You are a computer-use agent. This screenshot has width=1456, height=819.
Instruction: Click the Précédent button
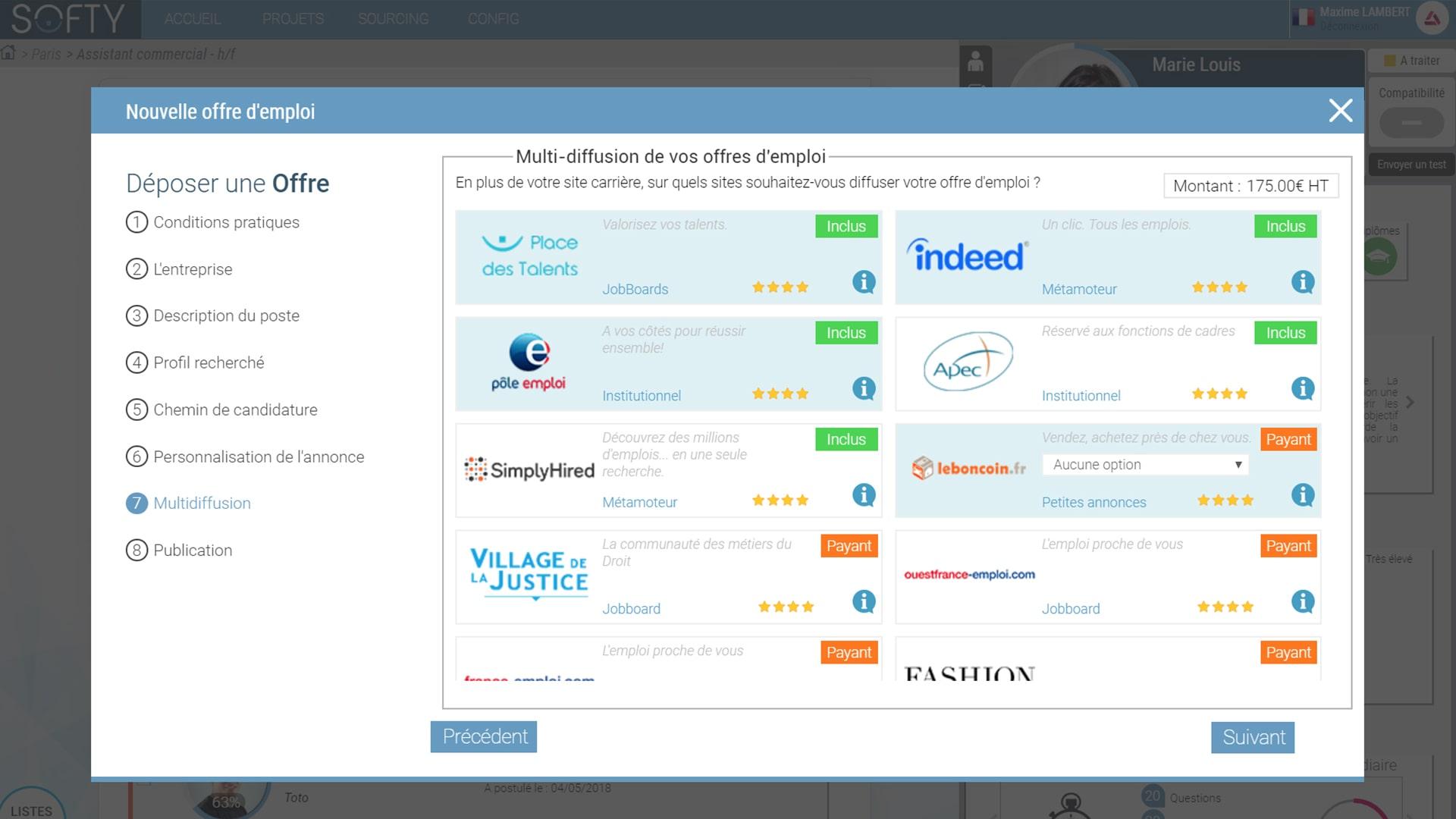point(484,736)
